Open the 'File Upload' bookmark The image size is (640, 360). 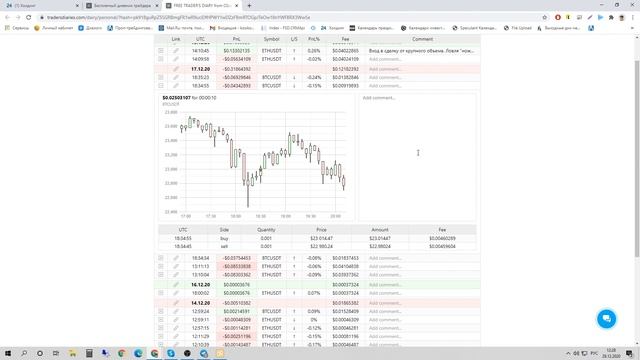(518, 28)
